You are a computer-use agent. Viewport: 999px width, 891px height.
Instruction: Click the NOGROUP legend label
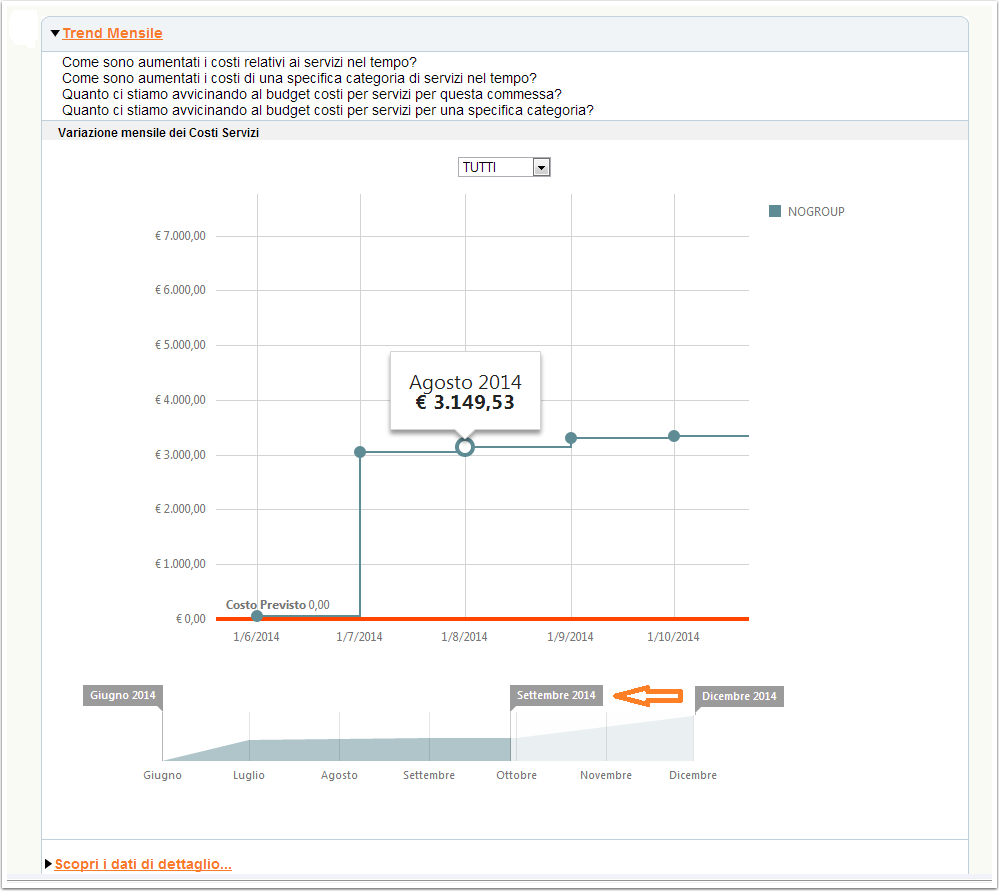click(x=816, y=212)
